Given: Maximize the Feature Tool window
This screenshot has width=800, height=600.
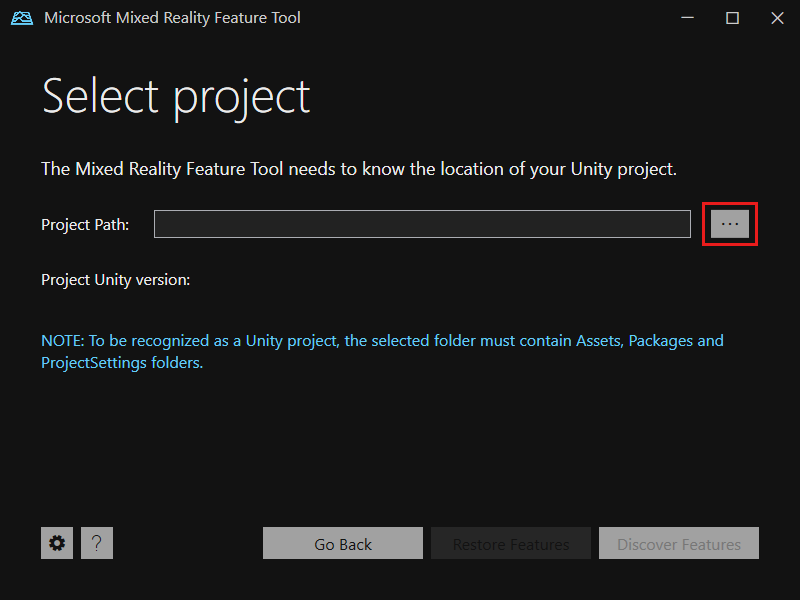Looking at the screenshot, I should pyautogui.click(x=732, y=18).
